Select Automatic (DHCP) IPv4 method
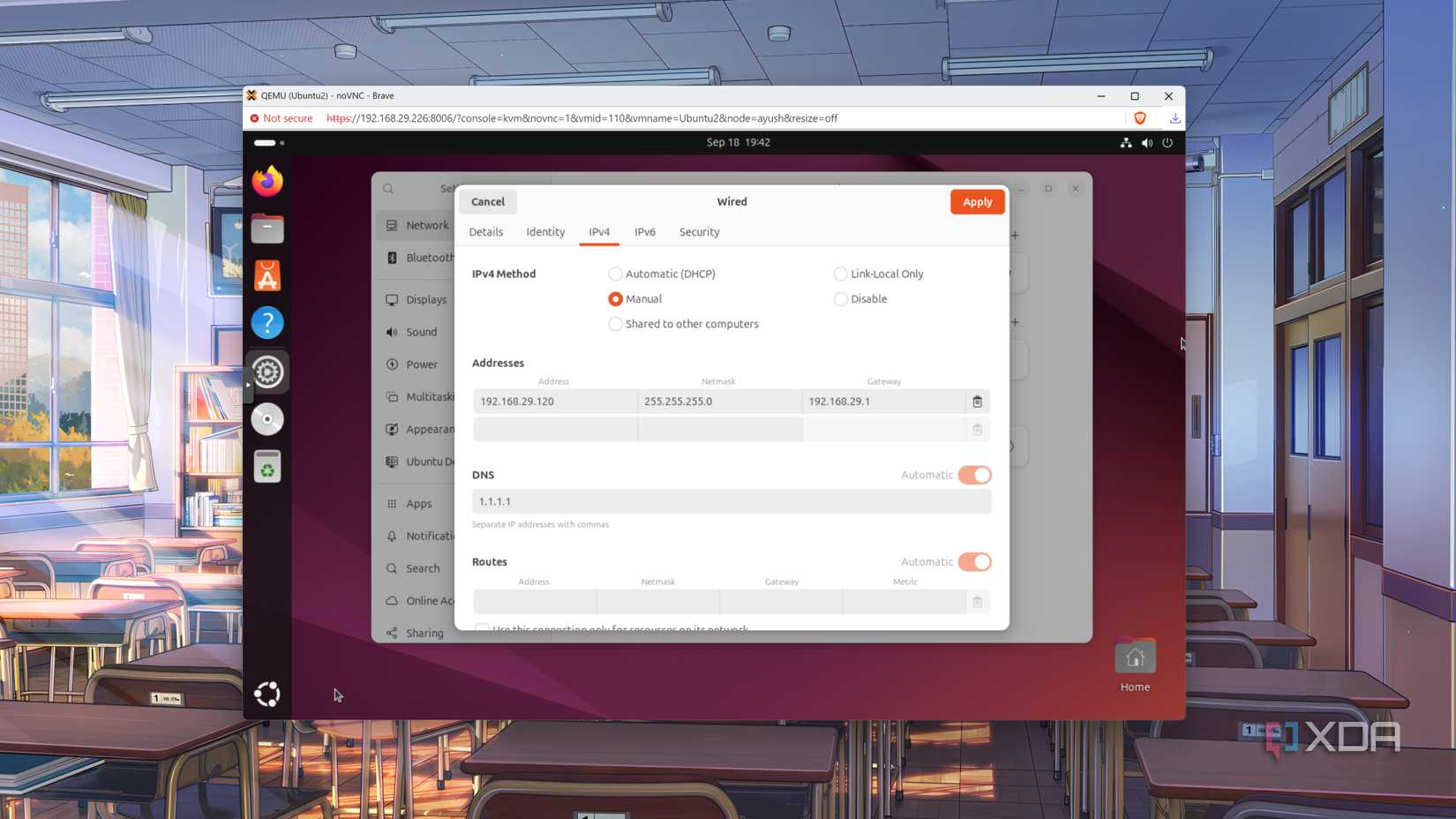Viewport: 1456px width, 819px height. (615, 274)
